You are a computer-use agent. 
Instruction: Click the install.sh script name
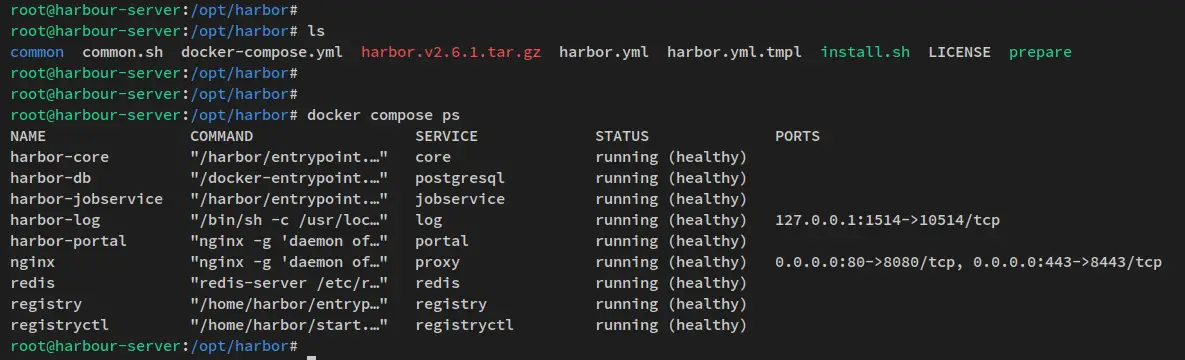tap(865, 53)
